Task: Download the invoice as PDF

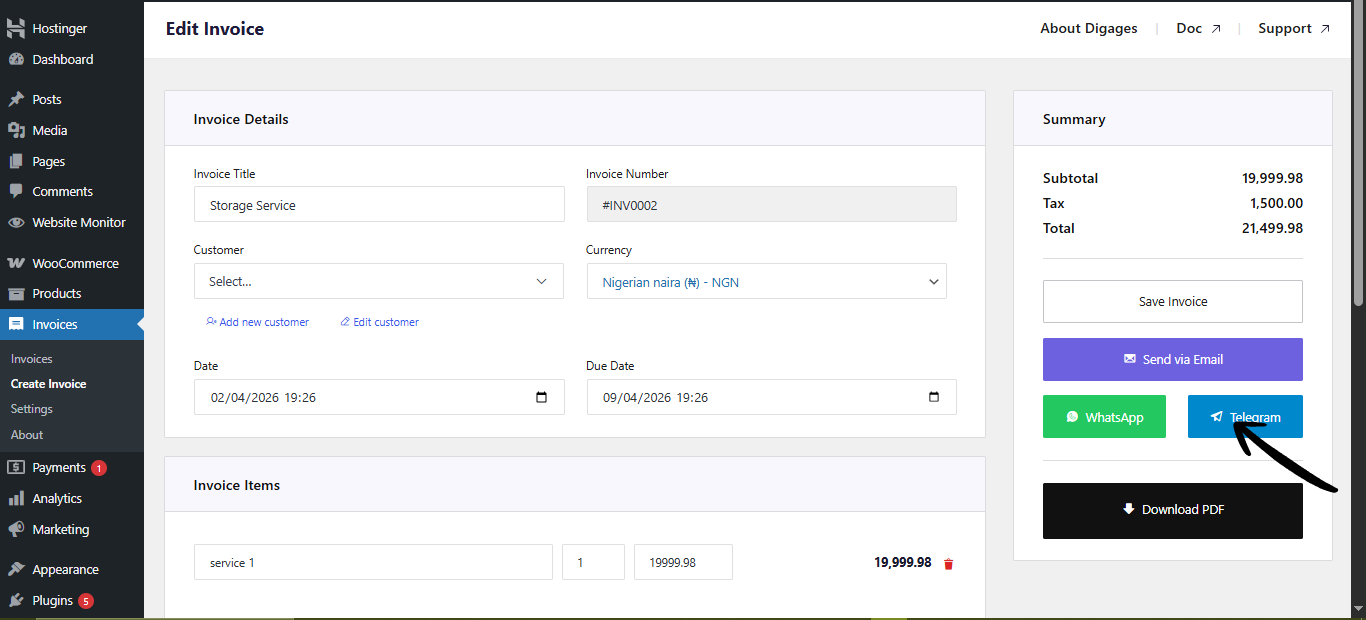Action: 1172,510
